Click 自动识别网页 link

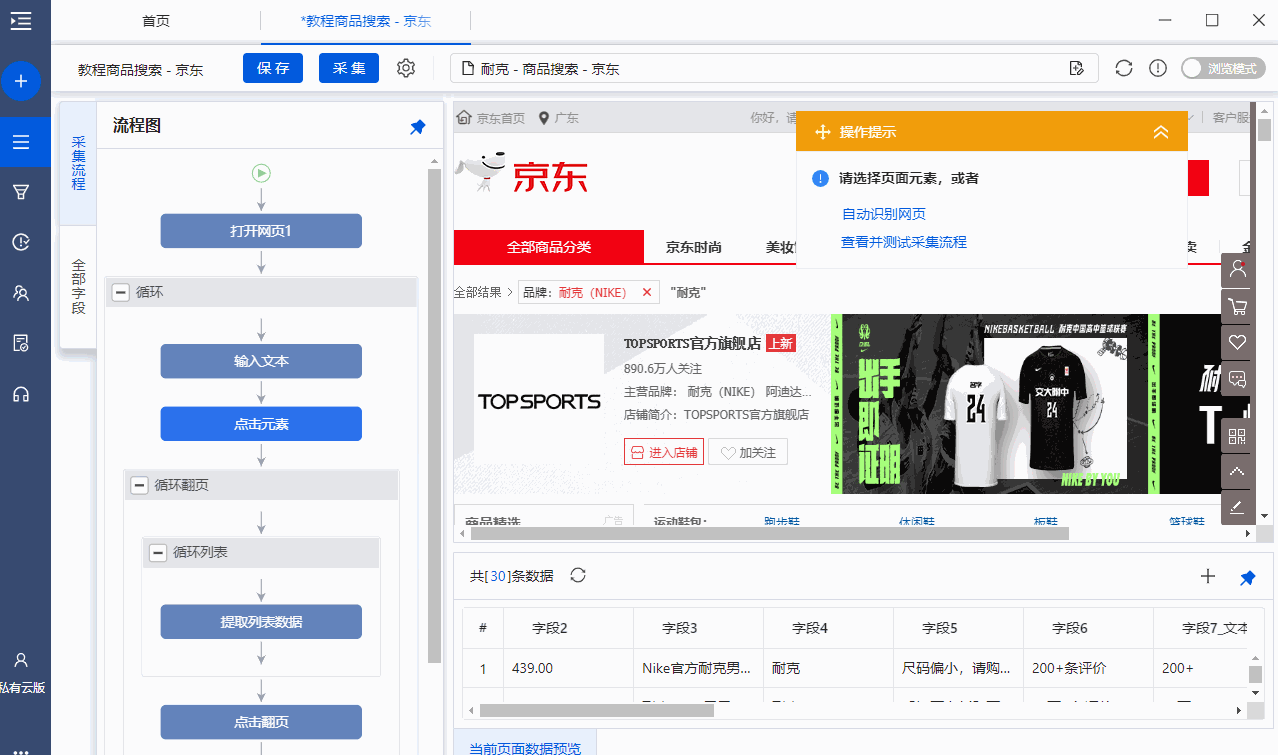[884, 214]
